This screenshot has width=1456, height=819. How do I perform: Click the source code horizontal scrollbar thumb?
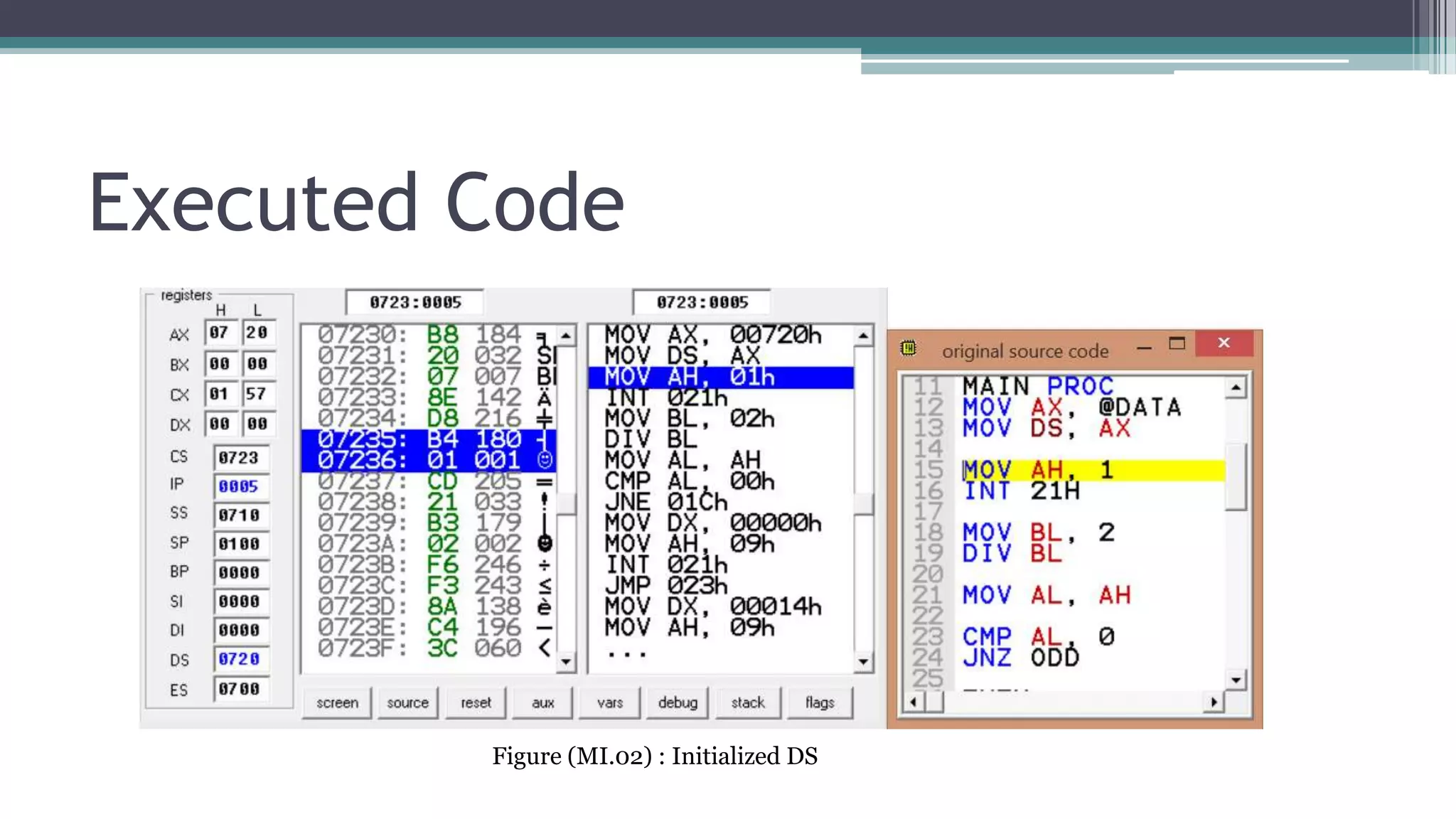click(x=934, y=702)
